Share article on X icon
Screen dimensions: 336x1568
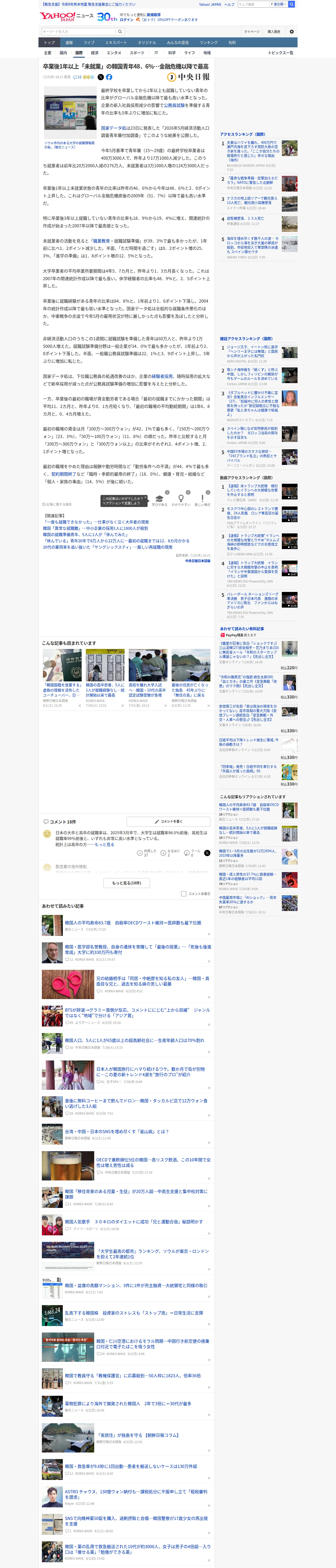point(101,77)
